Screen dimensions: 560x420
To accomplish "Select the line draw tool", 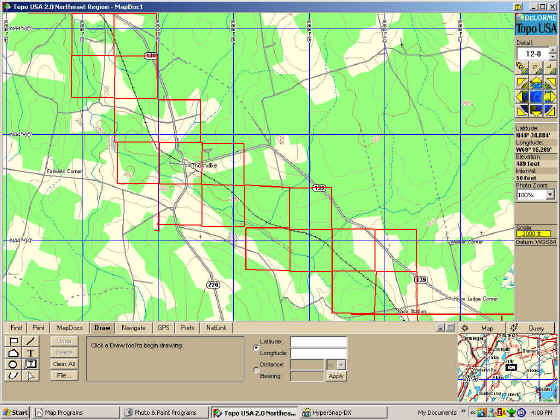I will pos(30,341).
